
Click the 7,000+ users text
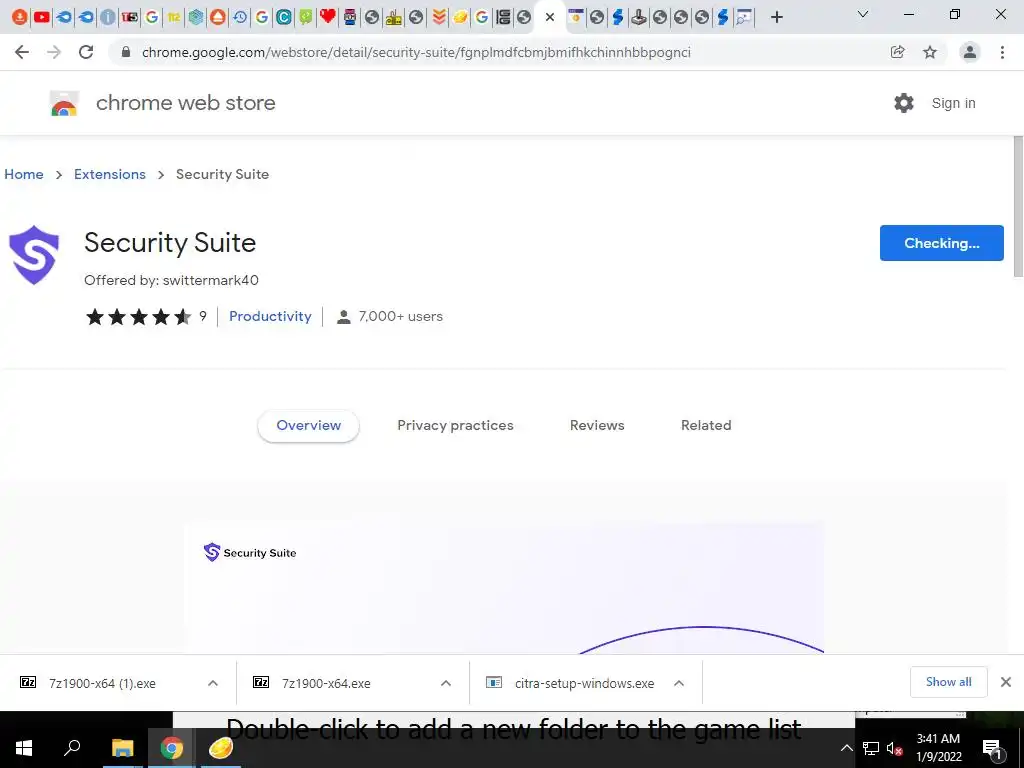click(400, 316)
